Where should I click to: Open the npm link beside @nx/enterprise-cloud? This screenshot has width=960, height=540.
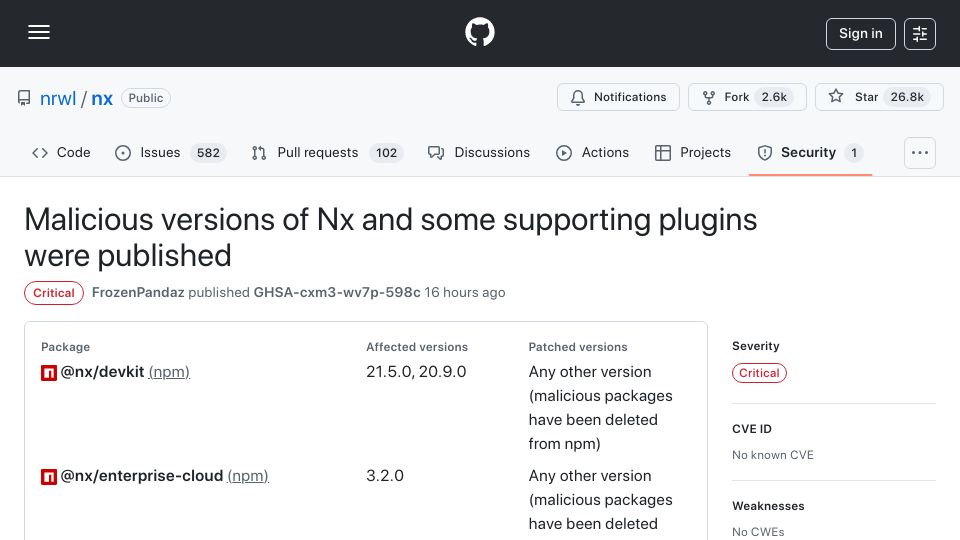click(x=248, y=476)
